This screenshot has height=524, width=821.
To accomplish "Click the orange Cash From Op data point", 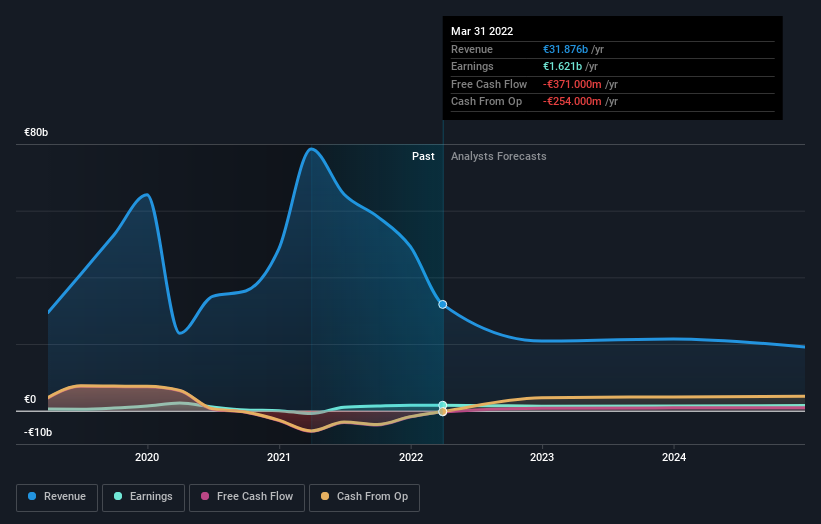I will tap(443, 412).
